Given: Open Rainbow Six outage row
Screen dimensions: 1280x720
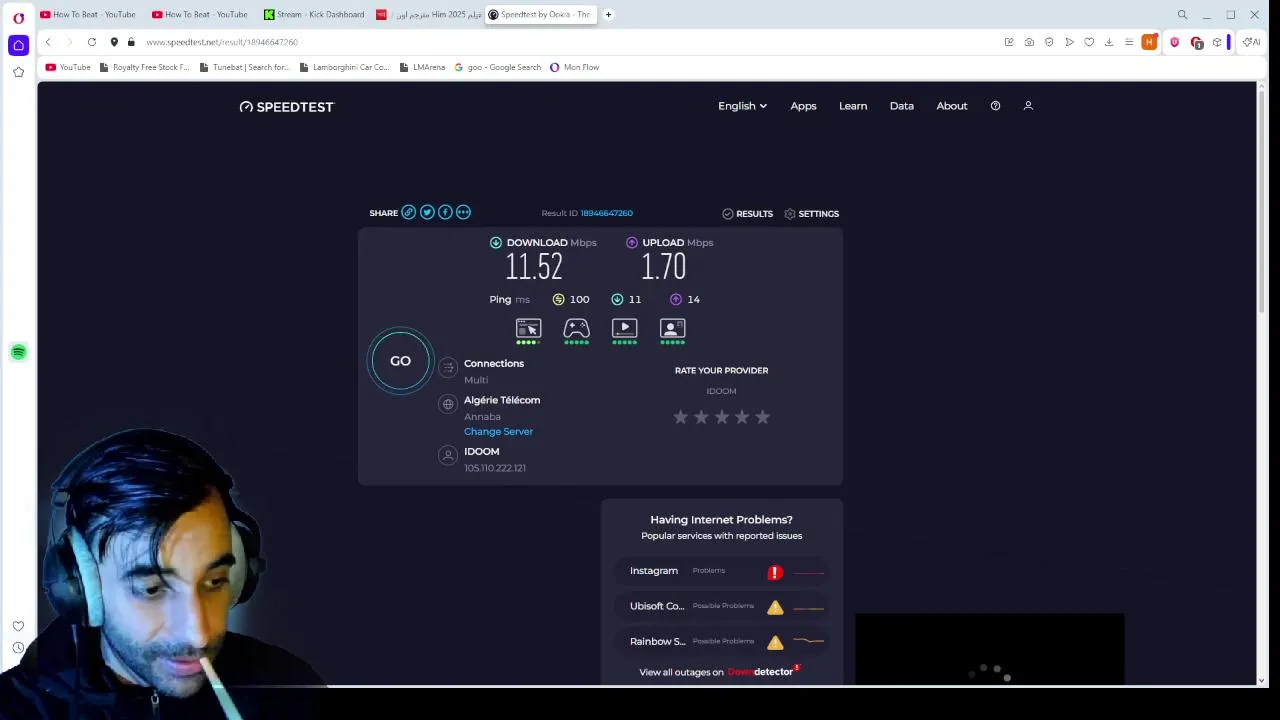Looking at the screenshot, I should coord(722,641).
